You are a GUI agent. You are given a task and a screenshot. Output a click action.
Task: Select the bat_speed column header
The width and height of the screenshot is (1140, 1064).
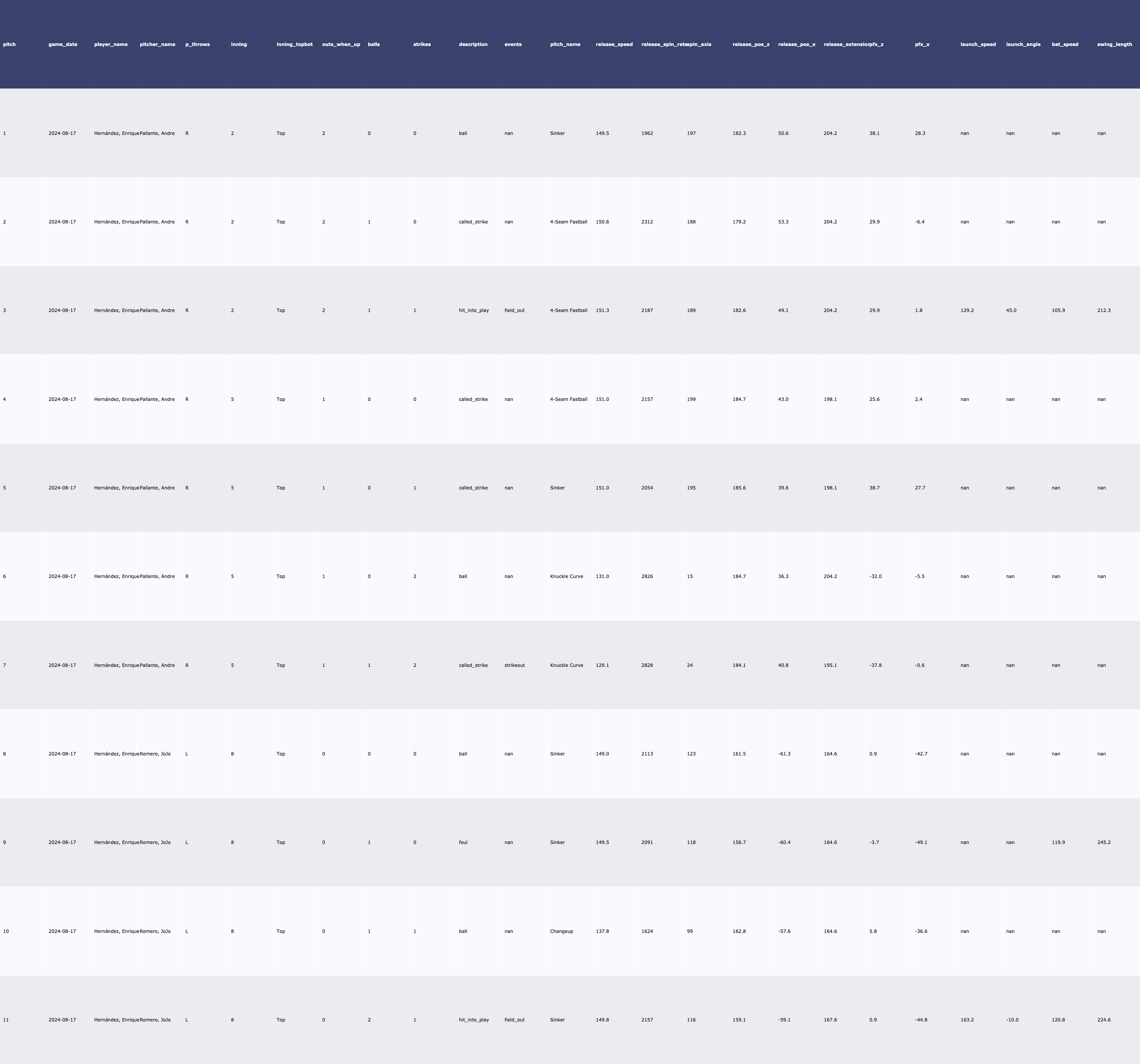click(1065, 44)
